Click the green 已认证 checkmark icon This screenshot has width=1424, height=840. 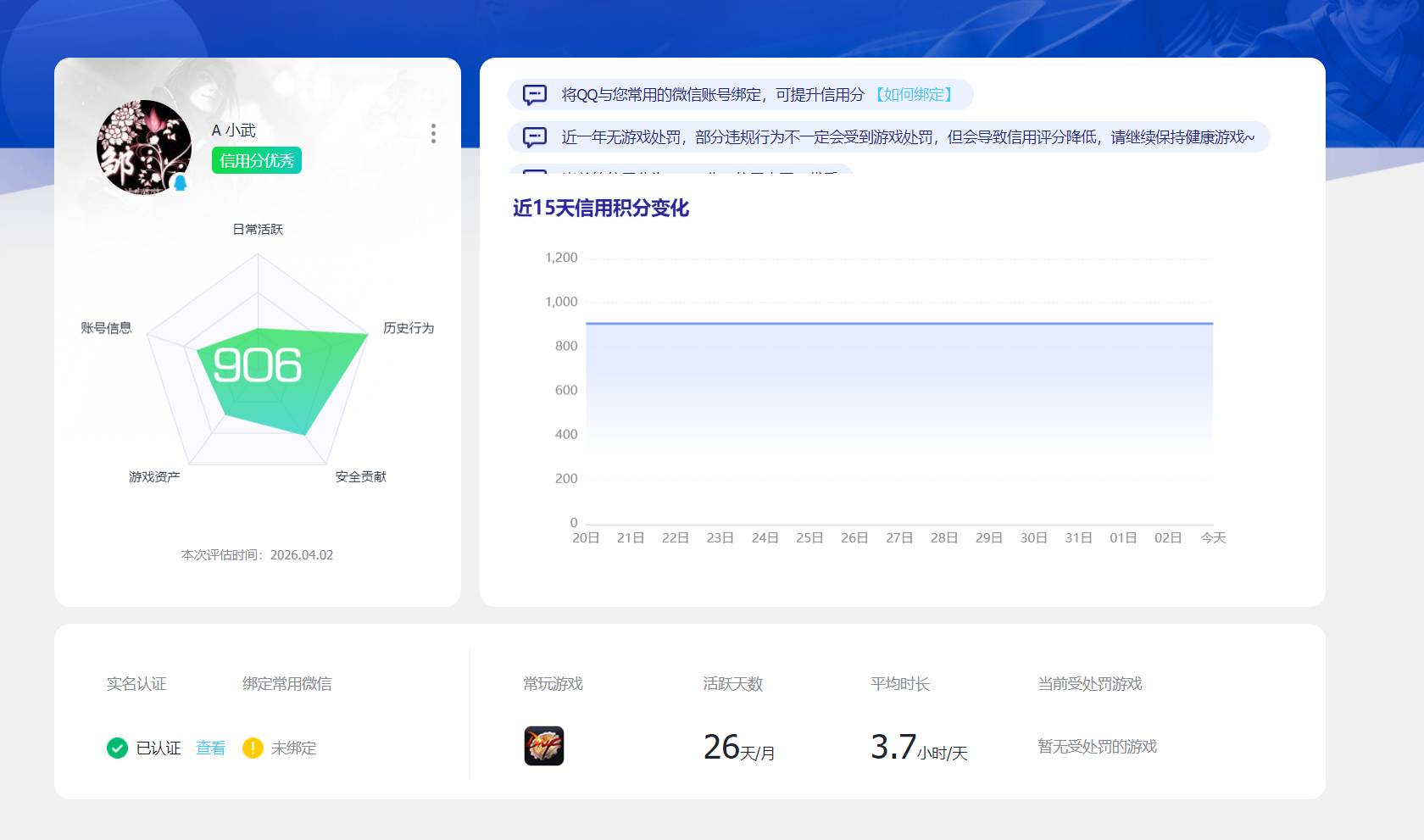[118, 748]
